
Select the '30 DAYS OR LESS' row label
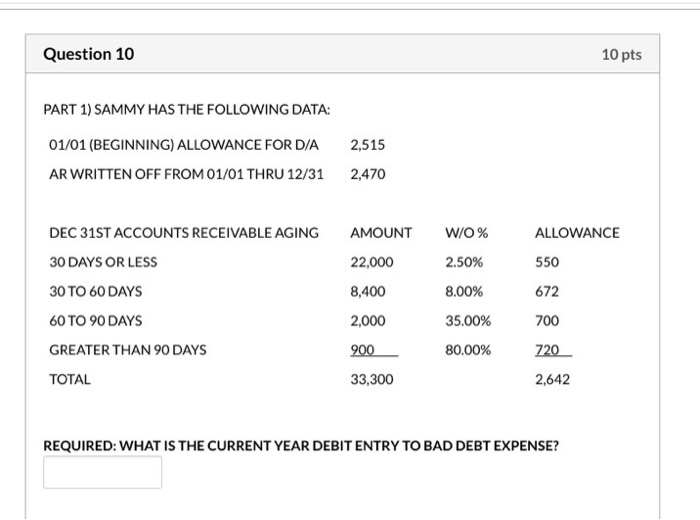(103, 262)
